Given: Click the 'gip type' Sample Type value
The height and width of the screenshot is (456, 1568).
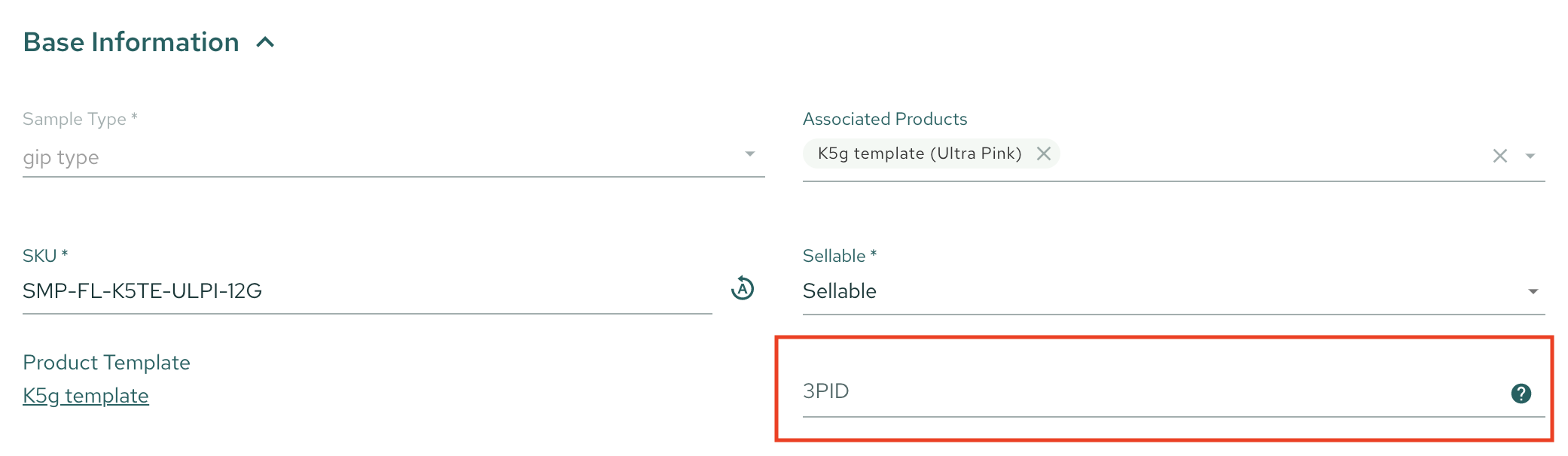Looking at the screenshot, I should 61,158.
